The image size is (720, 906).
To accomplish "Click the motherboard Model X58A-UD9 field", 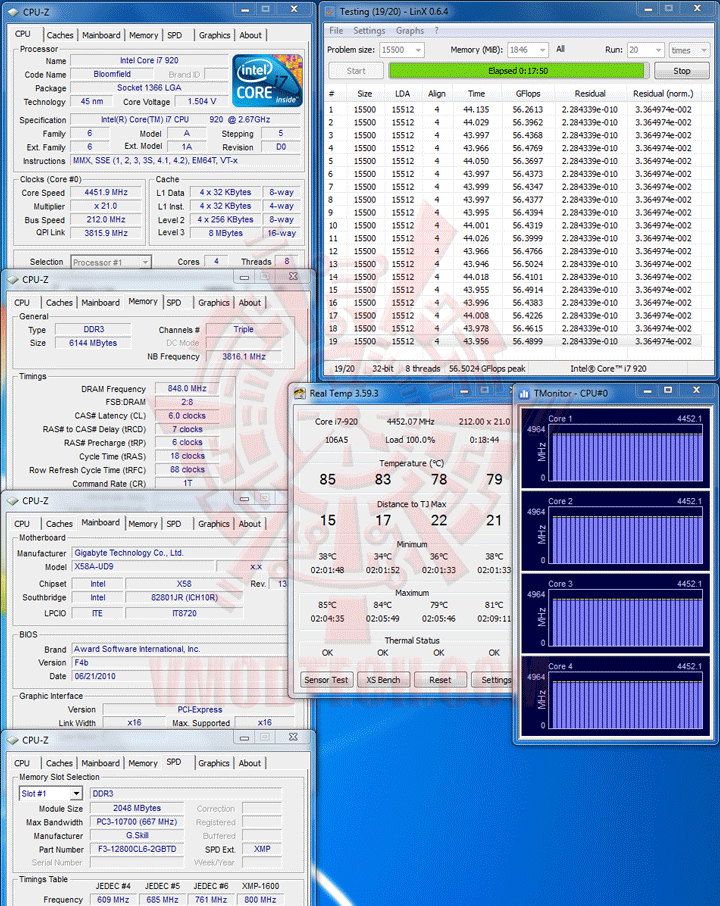I will coord(143,566).
